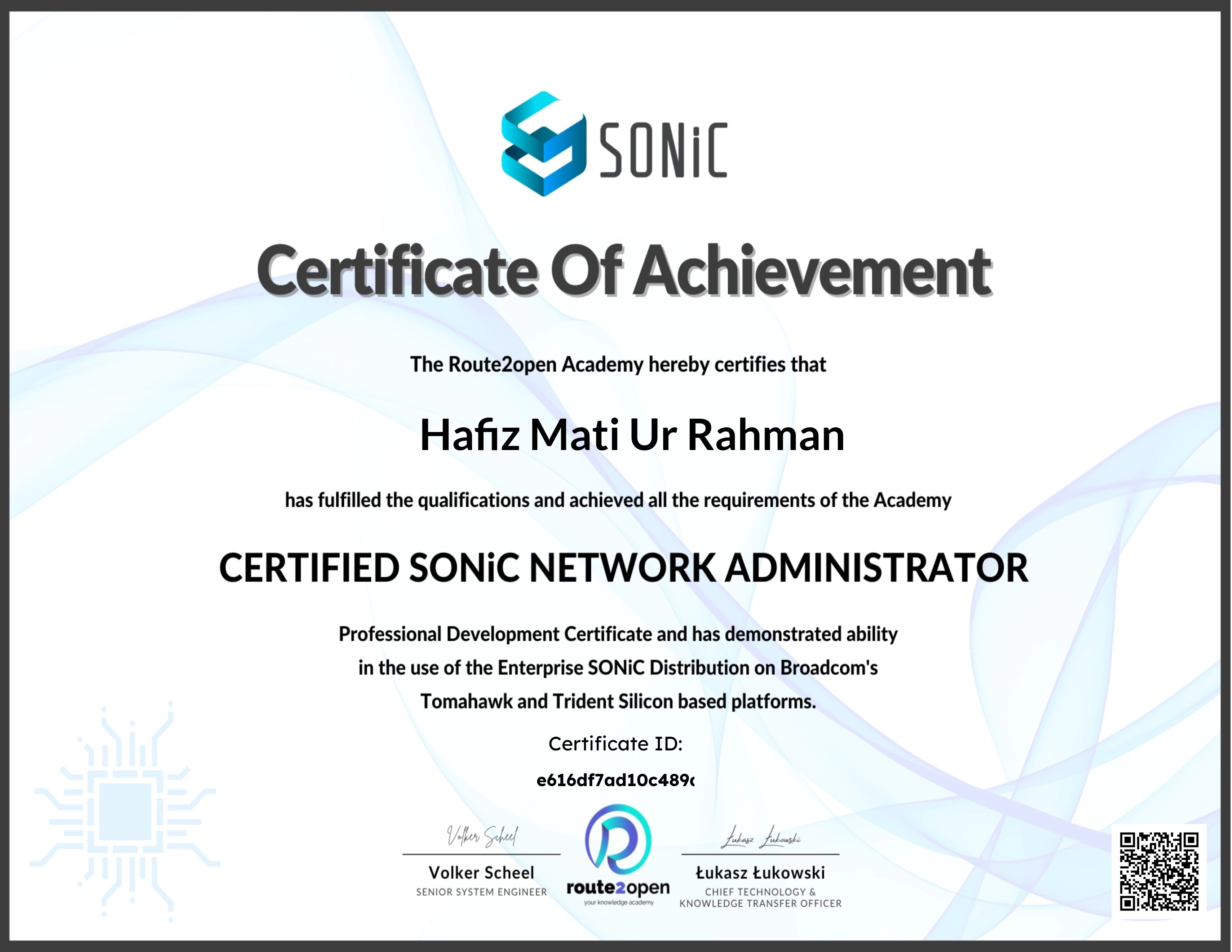The height and width of the screenshot is (952, 1232).
Task: Click the route2open wordmark
Action: click(x=618, y=888)
